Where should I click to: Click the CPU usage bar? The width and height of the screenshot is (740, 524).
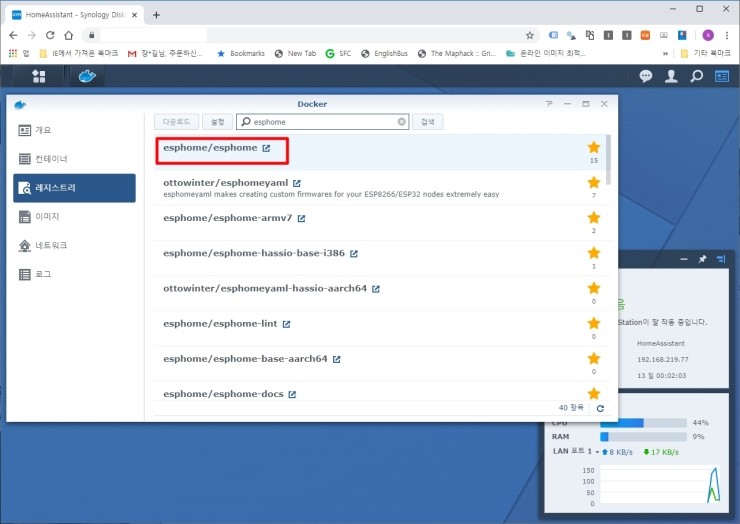coord(643,423)
